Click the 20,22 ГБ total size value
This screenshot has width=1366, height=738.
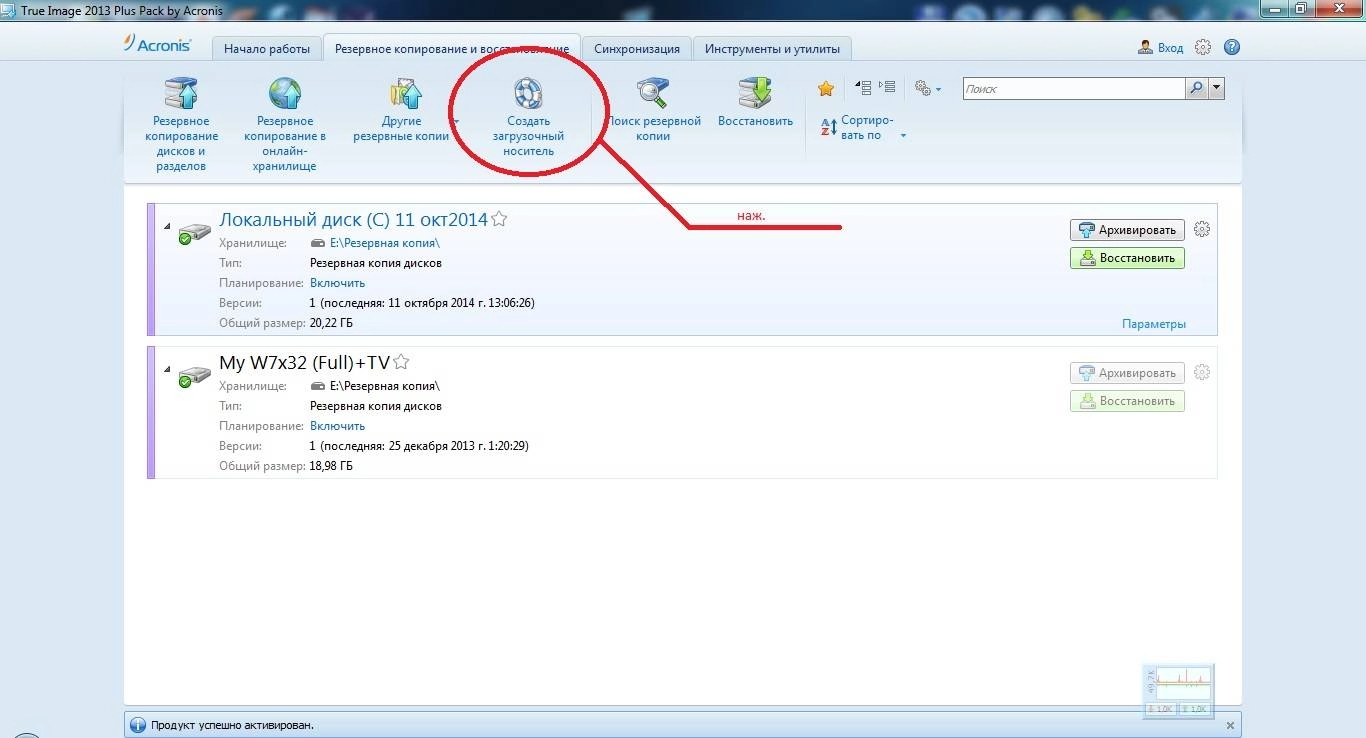[x=331, y=323]
